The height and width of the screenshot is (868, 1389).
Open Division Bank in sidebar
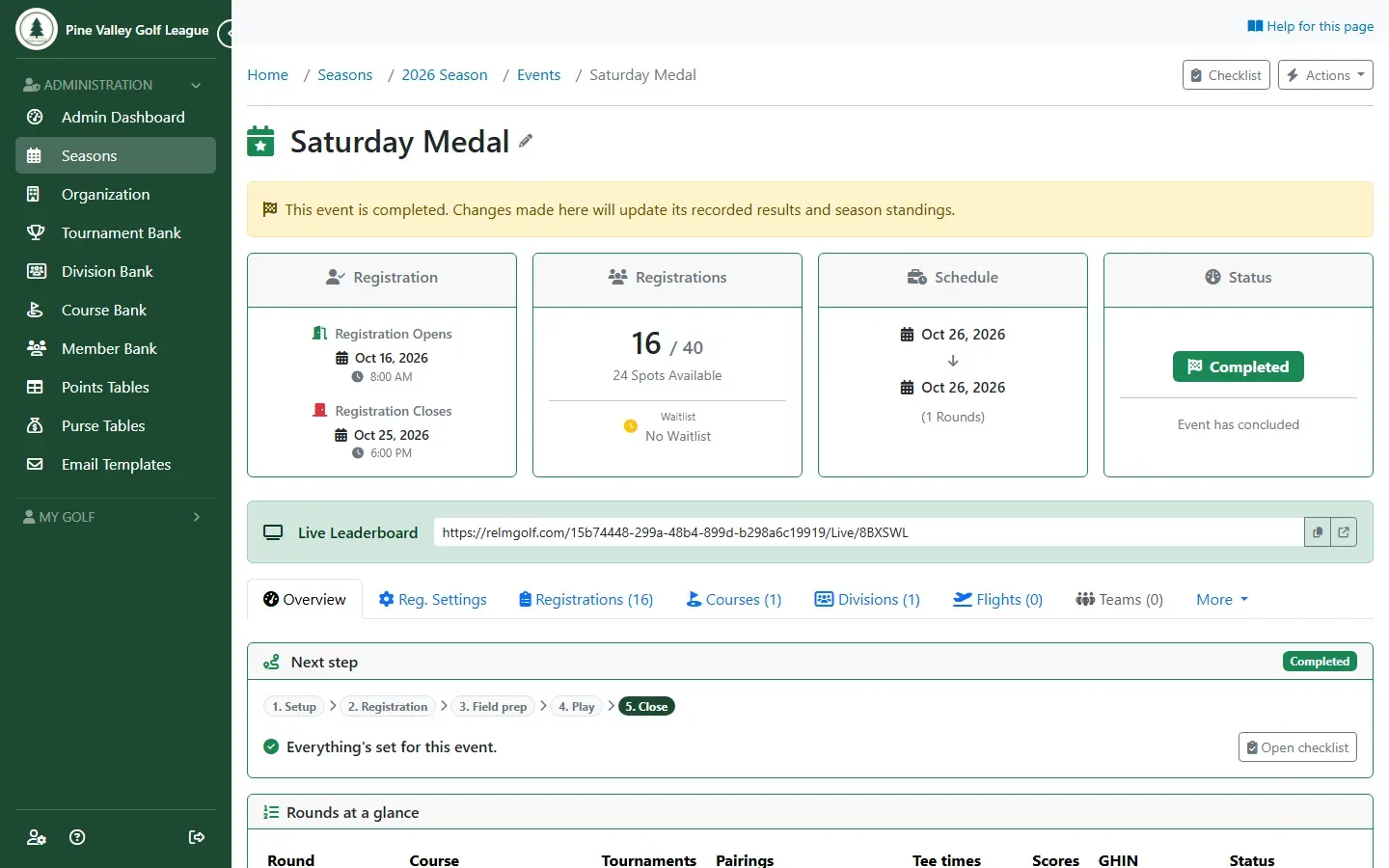116,271
